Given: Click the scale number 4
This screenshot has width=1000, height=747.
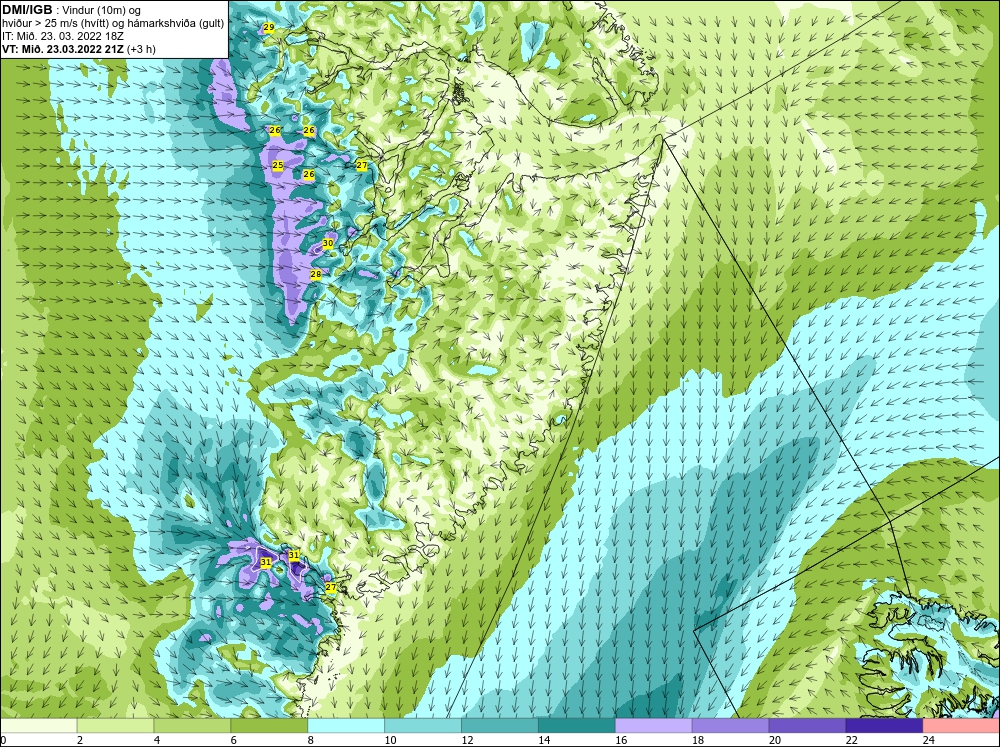Looking at the screenshot, I should coord(157,740).
